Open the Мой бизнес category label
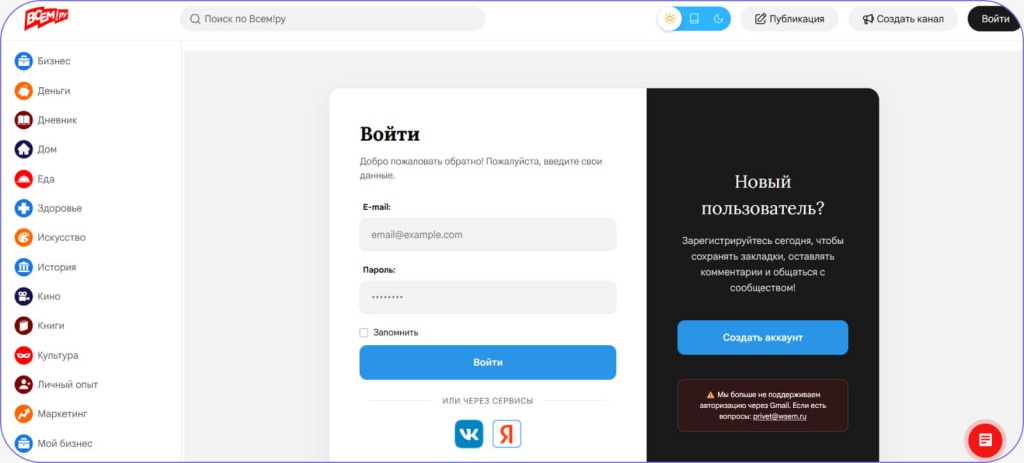1024x463 pixels. click(65, 443)
